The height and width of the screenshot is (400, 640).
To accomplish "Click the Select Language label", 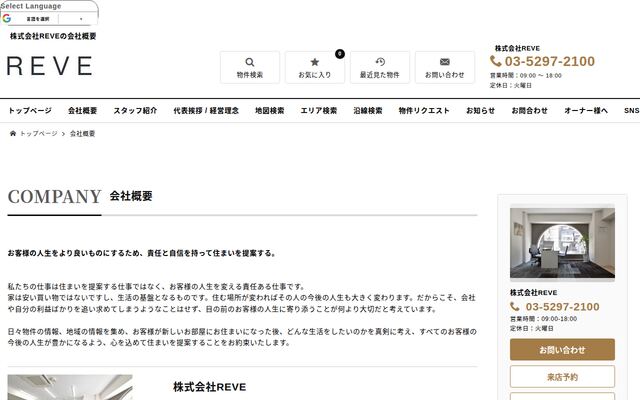I will pos(31,6).
